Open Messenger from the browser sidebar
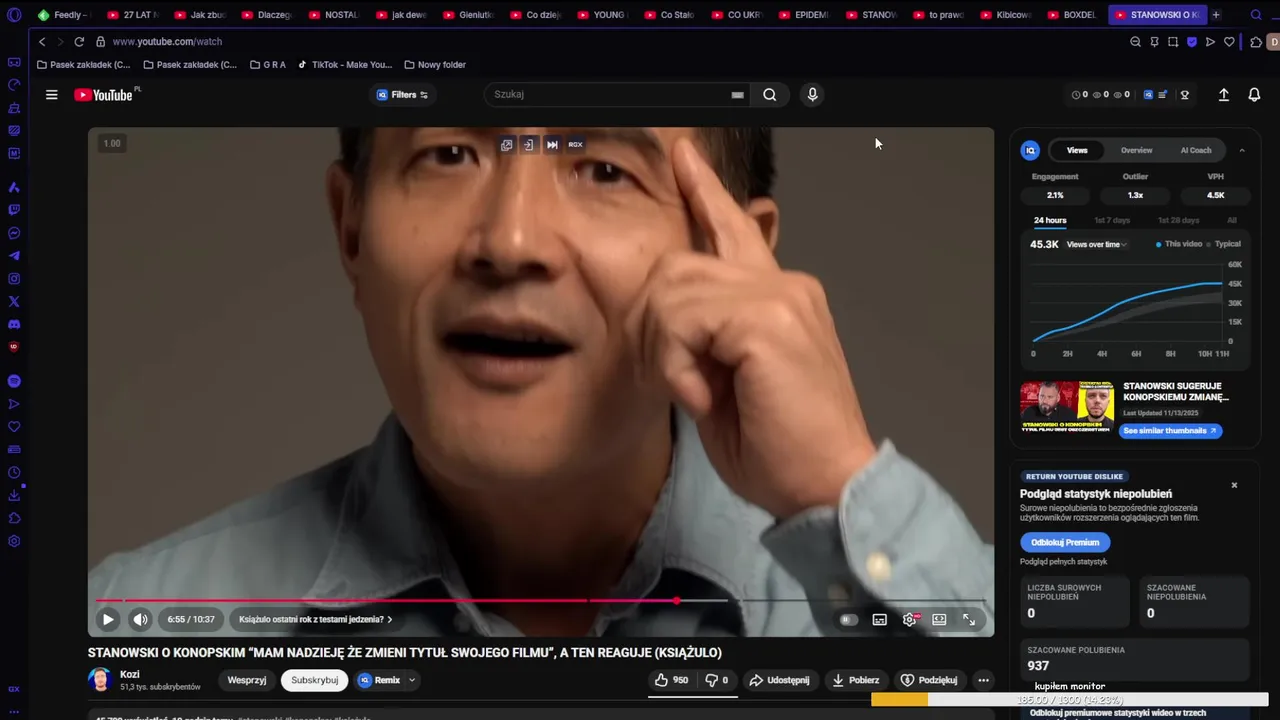This screenshot has height=720, width=1280. [14, 233]
